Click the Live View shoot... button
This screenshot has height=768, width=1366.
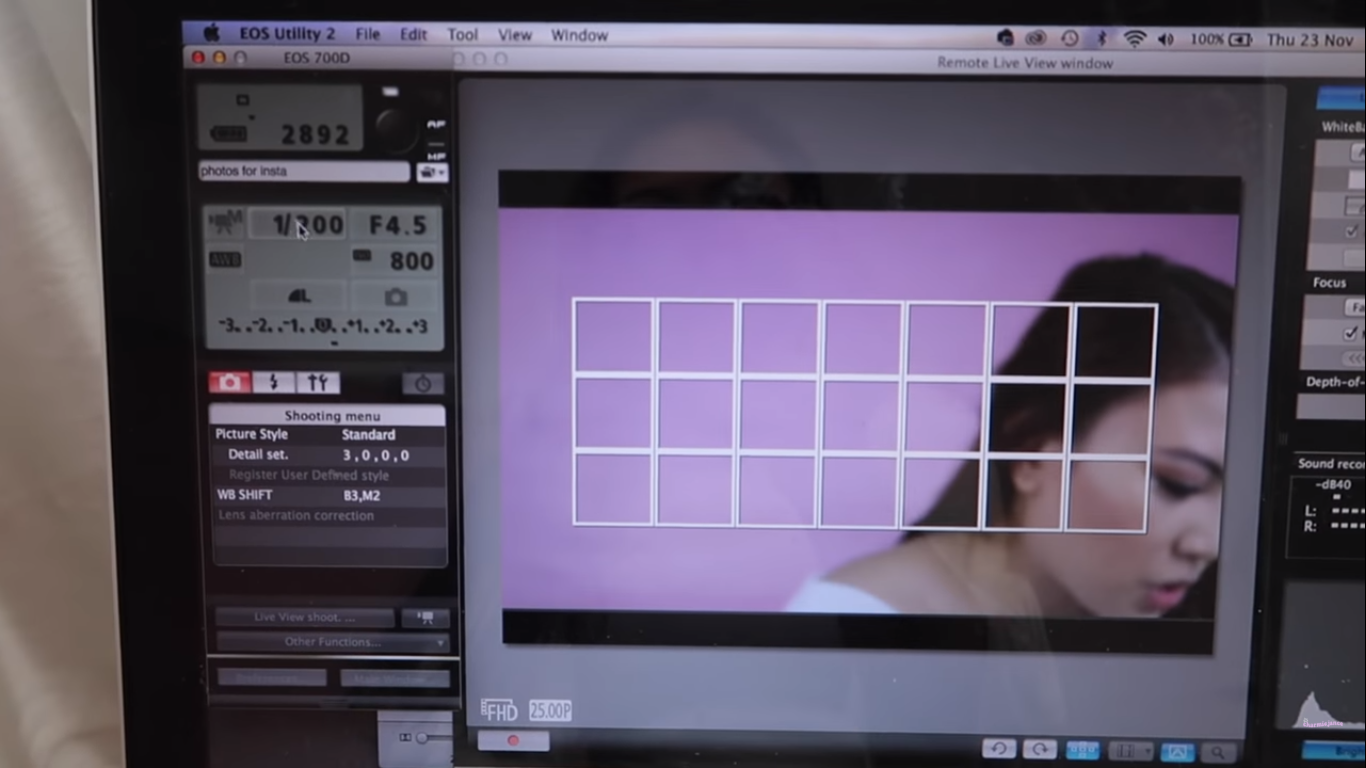coord(305,617)
